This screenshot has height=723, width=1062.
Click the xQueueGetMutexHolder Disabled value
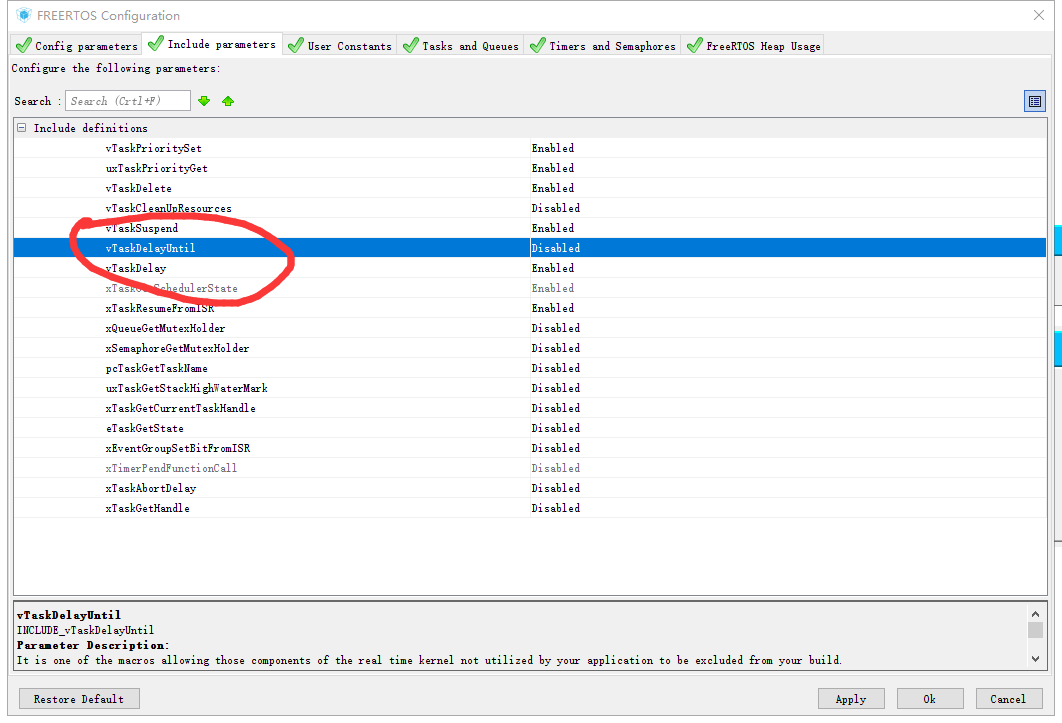click(555, 328)
